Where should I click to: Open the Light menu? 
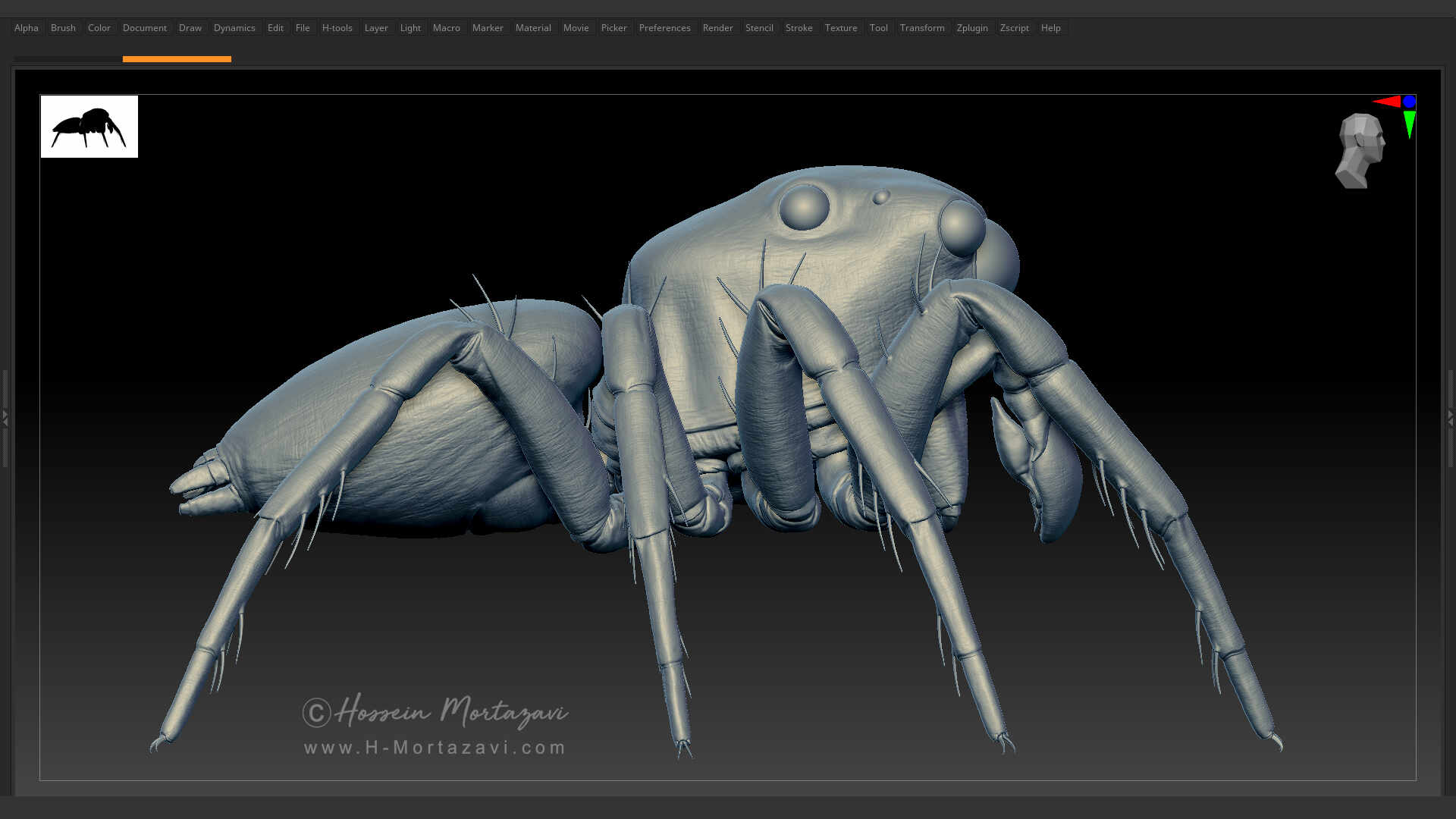(409, 28)
